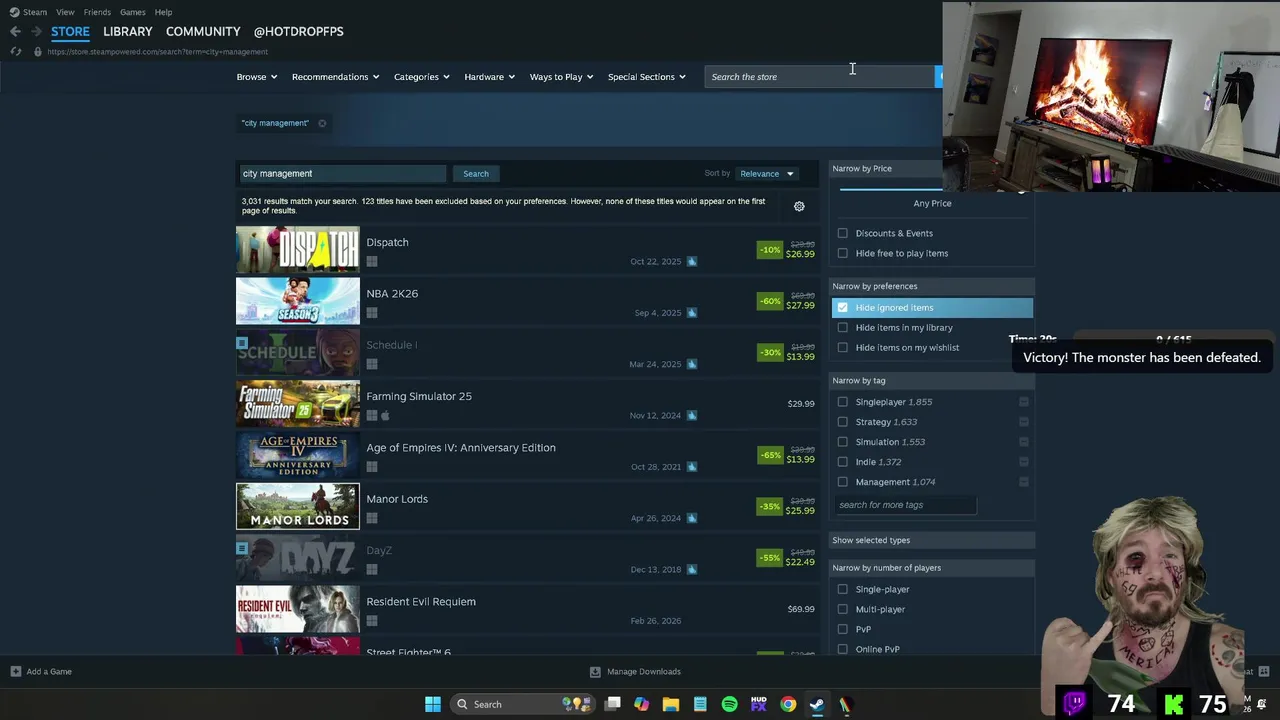Open the @HOTDROPFPS profile tab
Image resolution: width=1280 pixels, height=720 pixels.
coord(298,31)
